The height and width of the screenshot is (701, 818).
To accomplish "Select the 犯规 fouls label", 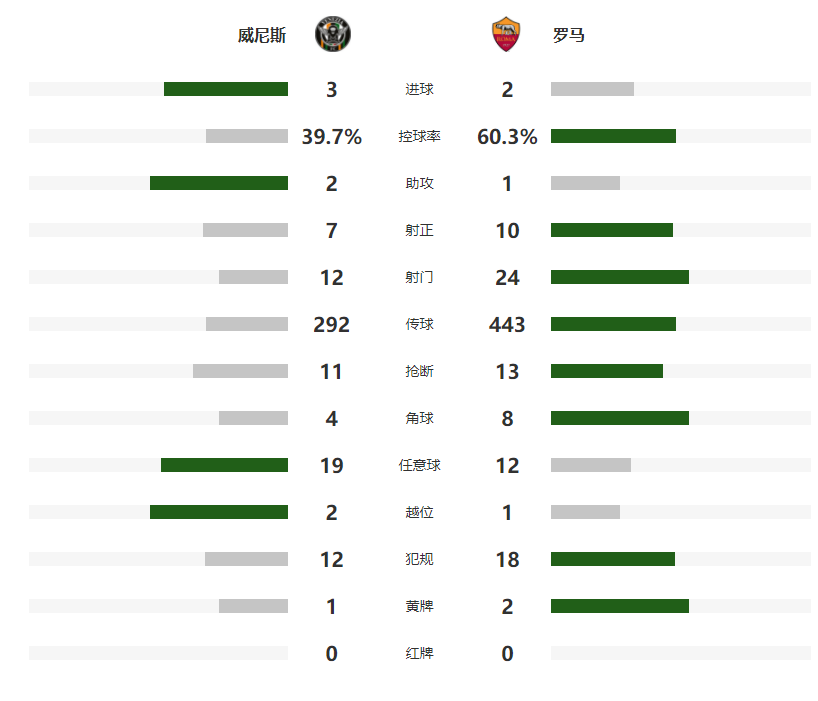I will point(419,559).
